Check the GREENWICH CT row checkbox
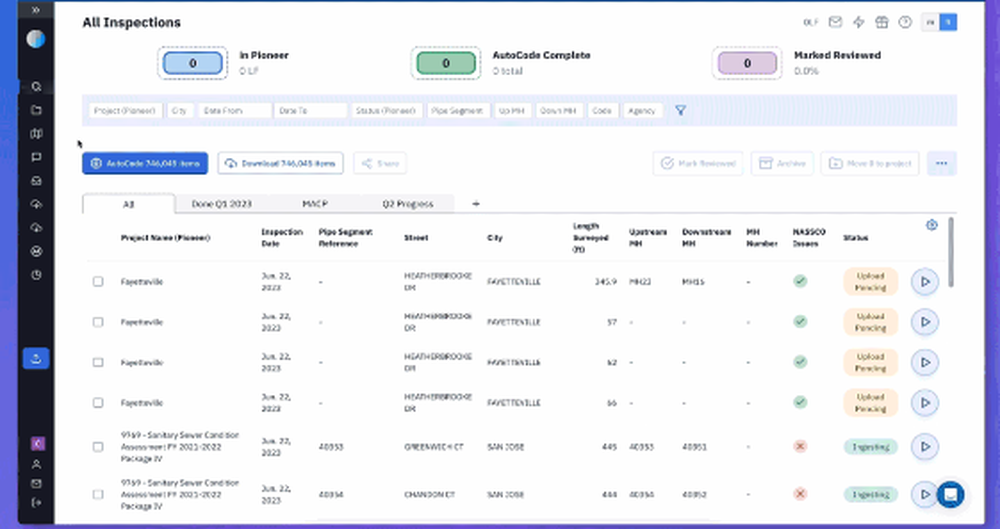Screen dimensions: 1000x529 click(x=98, y=447)
